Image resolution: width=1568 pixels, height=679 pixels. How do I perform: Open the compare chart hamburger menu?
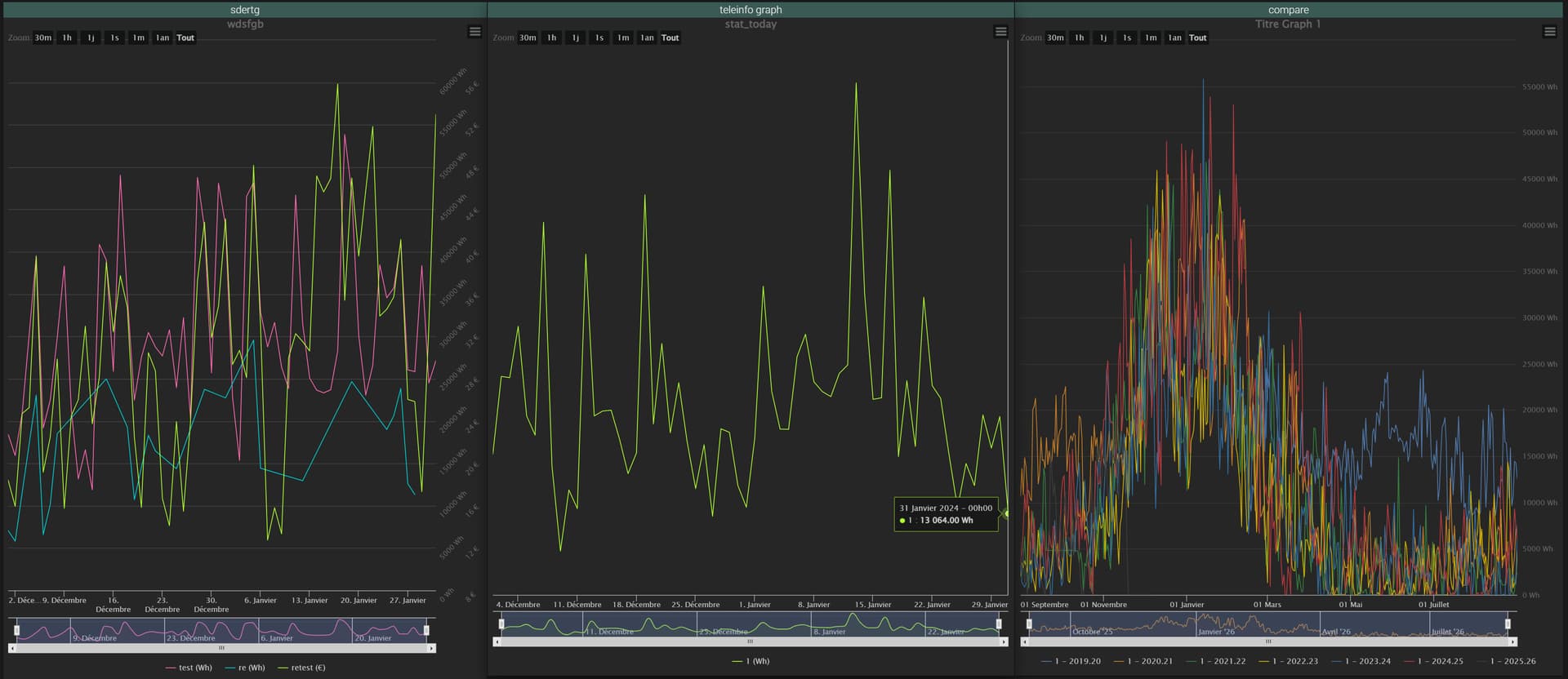[1549, 32]
